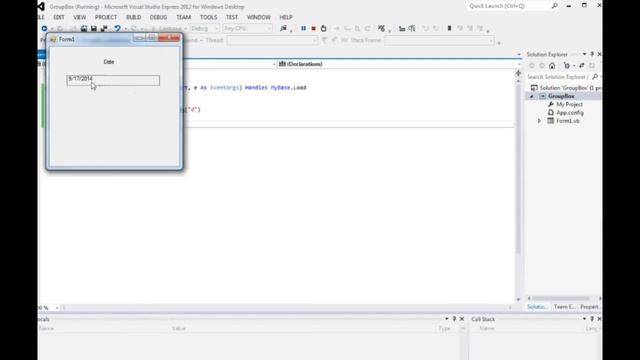Open the VIEW menu
This screenshot has height=360, width=640.
80,17
